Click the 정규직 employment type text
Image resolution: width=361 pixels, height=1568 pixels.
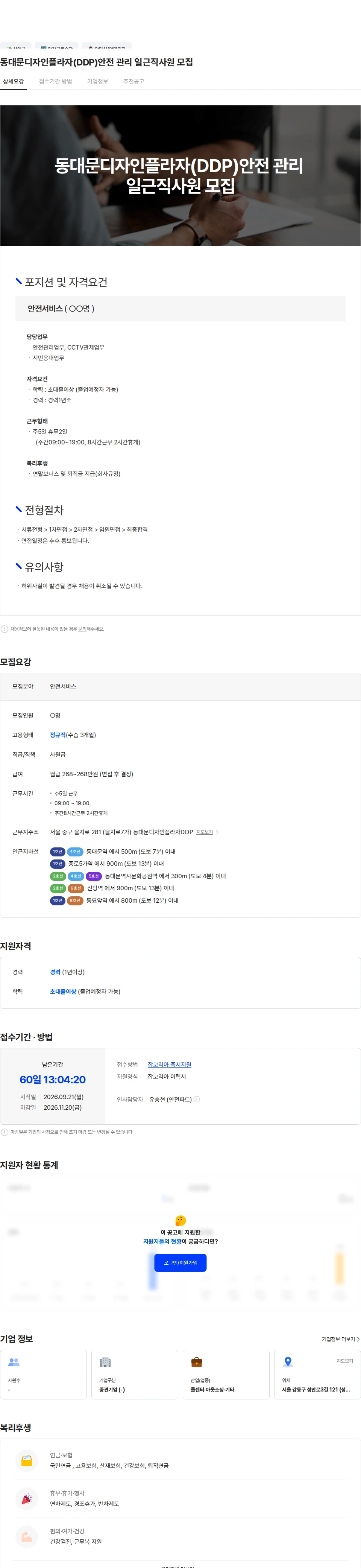pyautogui.click(x=58, y=735)
